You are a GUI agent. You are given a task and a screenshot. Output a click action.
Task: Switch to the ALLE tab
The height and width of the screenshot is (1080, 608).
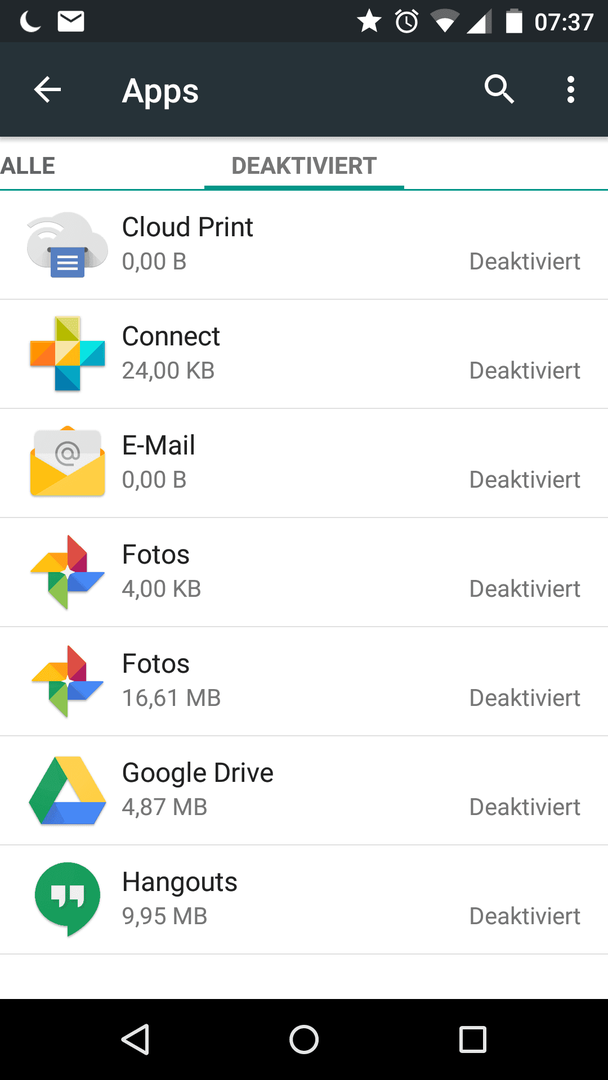click(28, 166)
